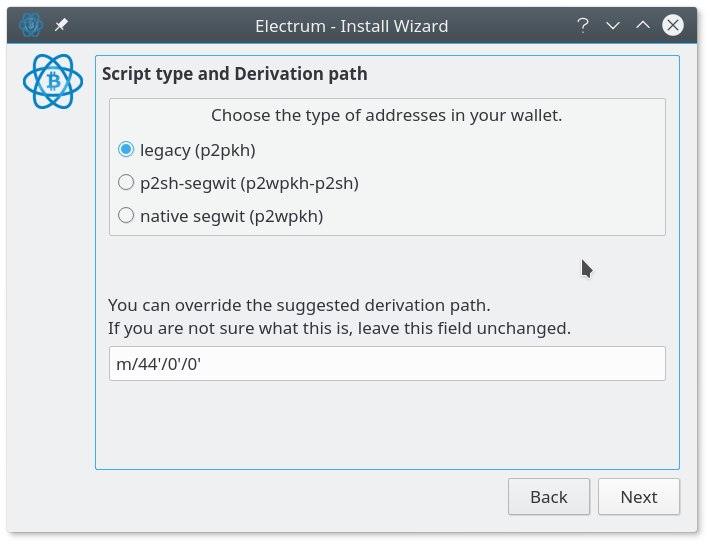Maximize the wizard using the up chevron
710x545 pixels.
(x=643, y=25)
